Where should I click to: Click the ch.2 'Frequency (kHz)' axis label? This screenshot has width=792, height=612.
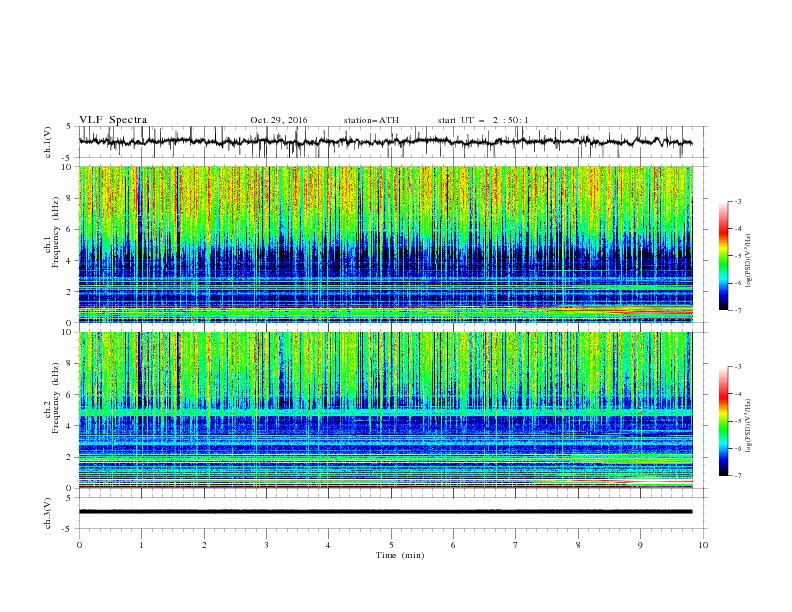tap(56, 398)
